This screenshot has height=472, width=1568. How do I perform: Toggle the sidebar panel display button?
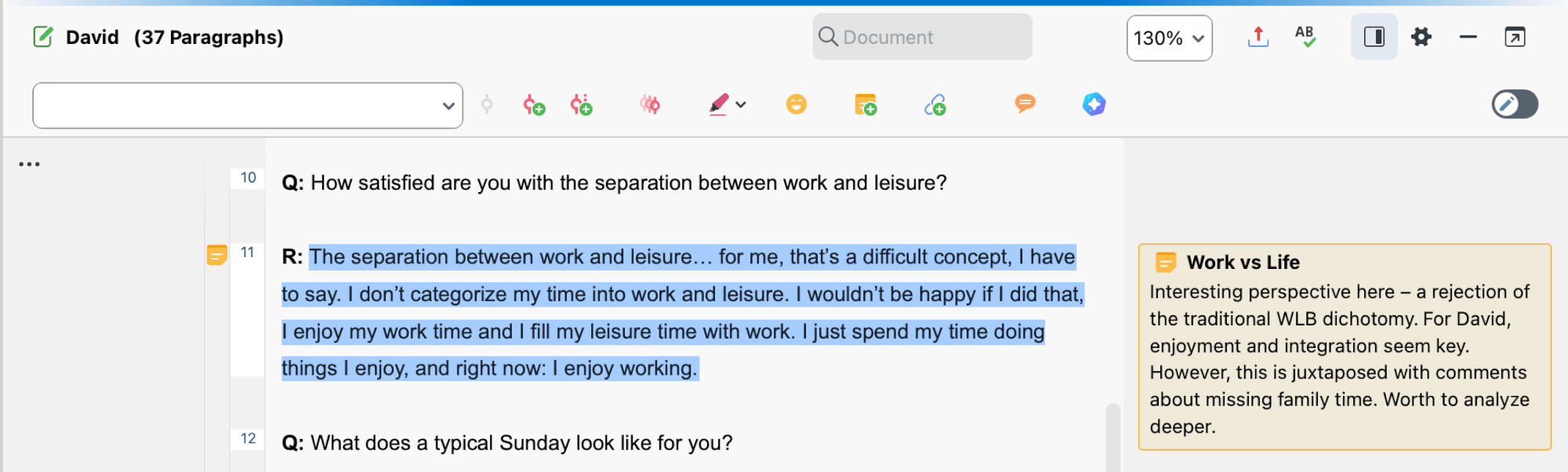(1374, 37)
